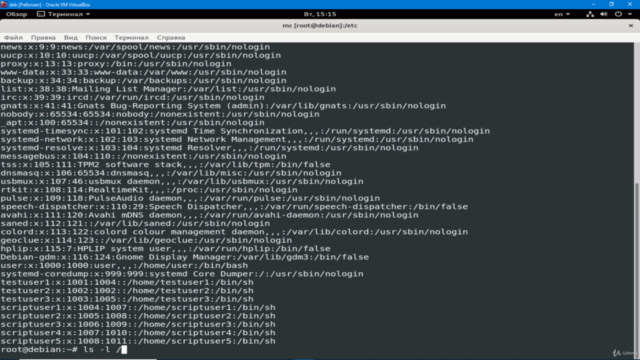Viewport: 640px width, 360px height.
Task: Click the hplip HPLIP system user line
Action: pos(165,249)
